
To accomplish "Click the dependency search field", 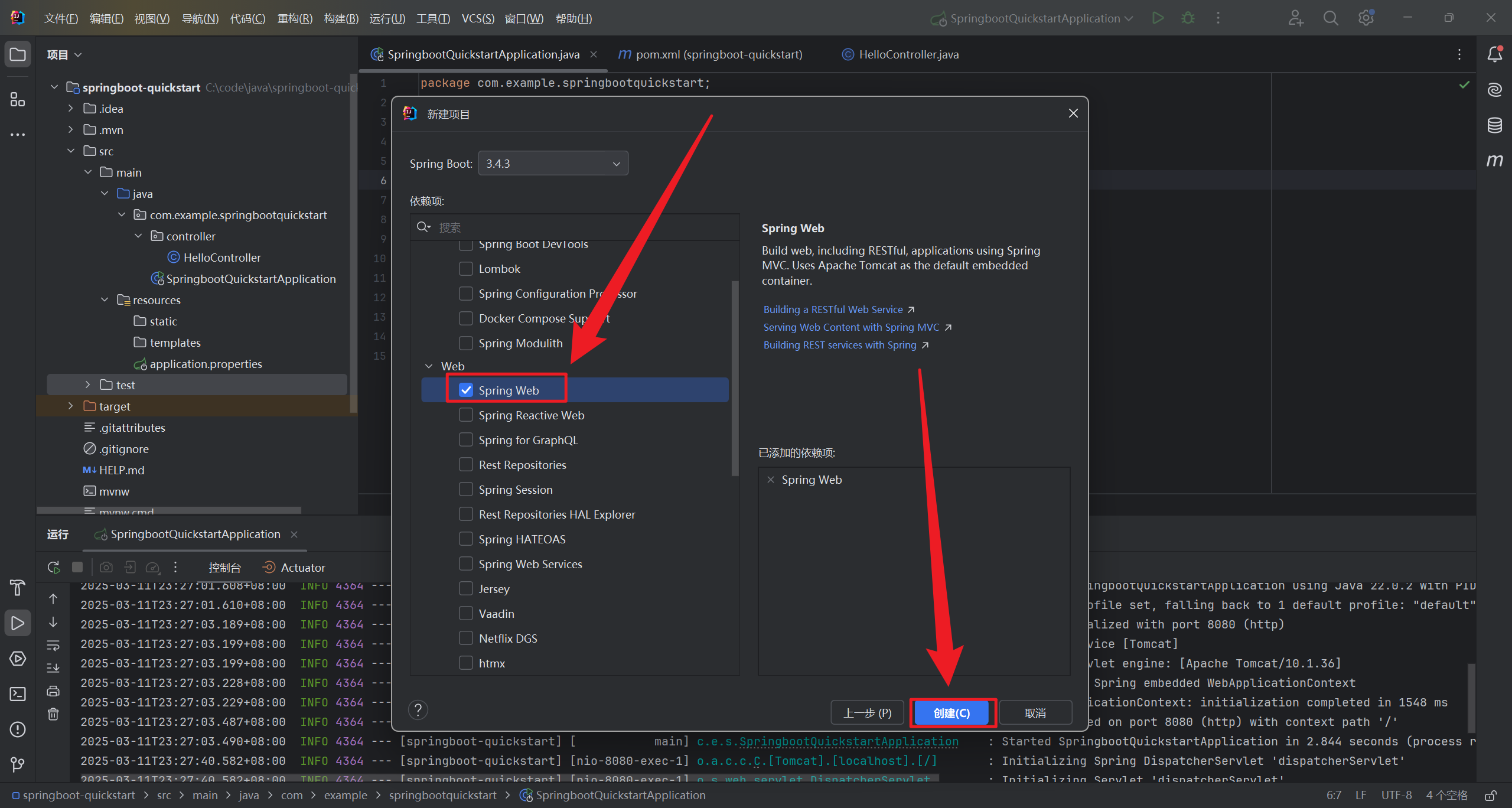I will coord(585,227).
